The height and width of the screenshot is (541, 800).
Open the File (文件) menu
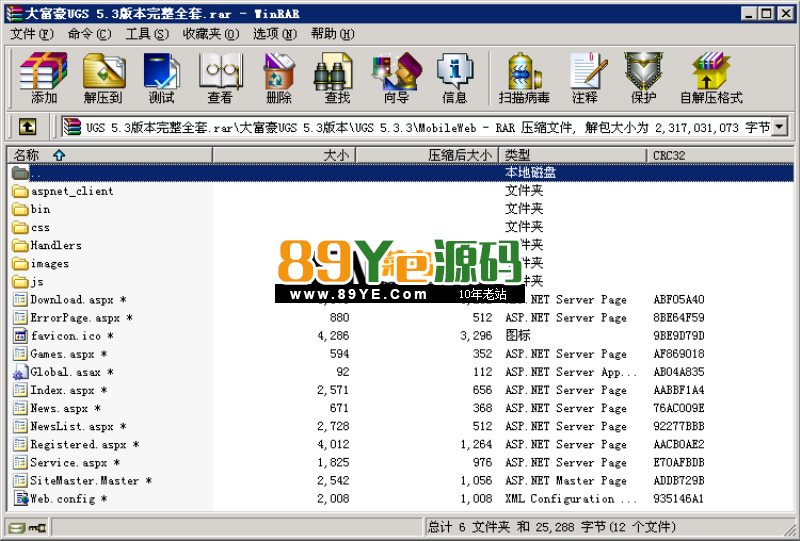point(32,34)
